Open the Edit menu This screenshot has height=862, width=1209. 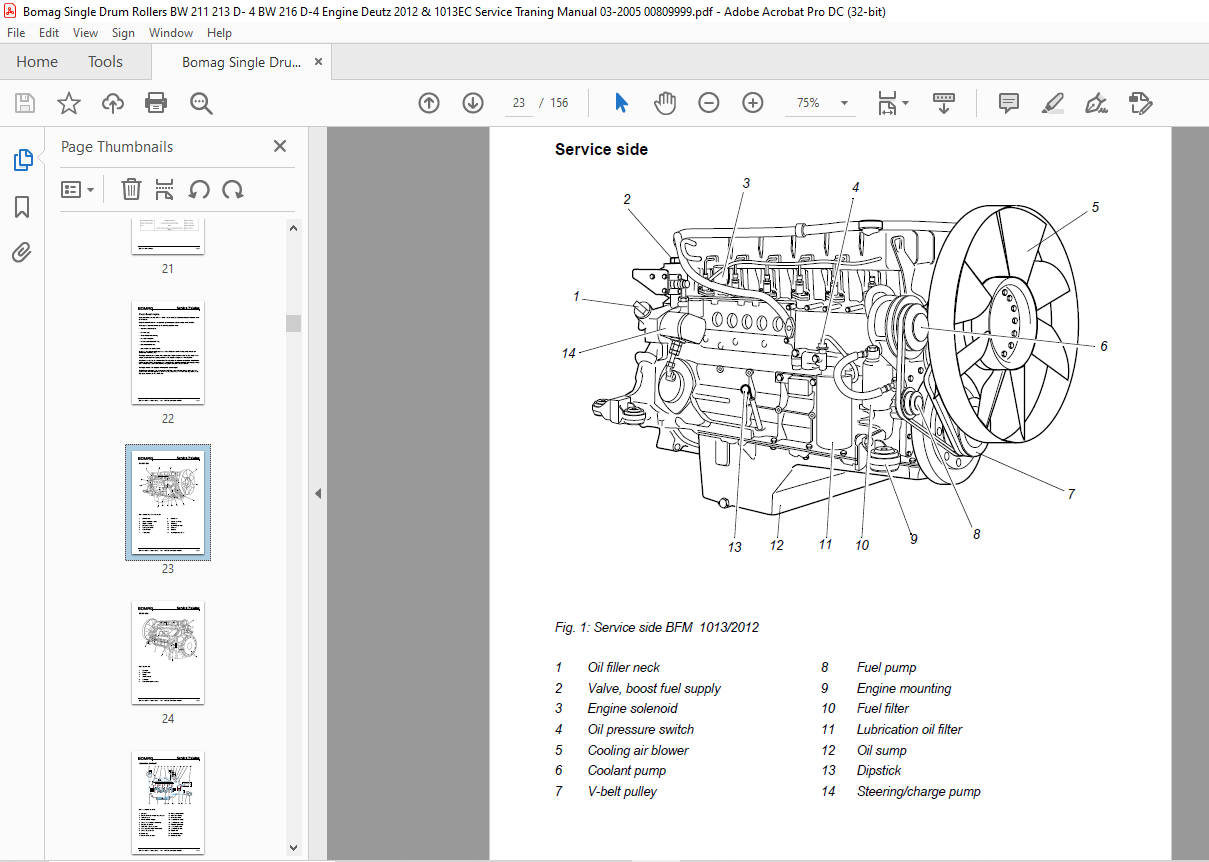click(x=49, y=33)
